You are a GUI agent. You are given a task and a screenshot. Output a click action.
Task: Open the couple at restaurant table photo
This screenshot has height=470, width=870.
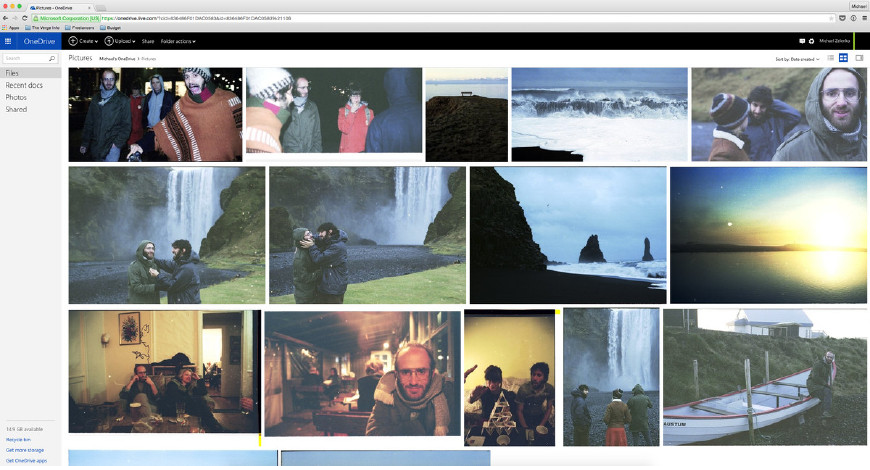[165, 371]
